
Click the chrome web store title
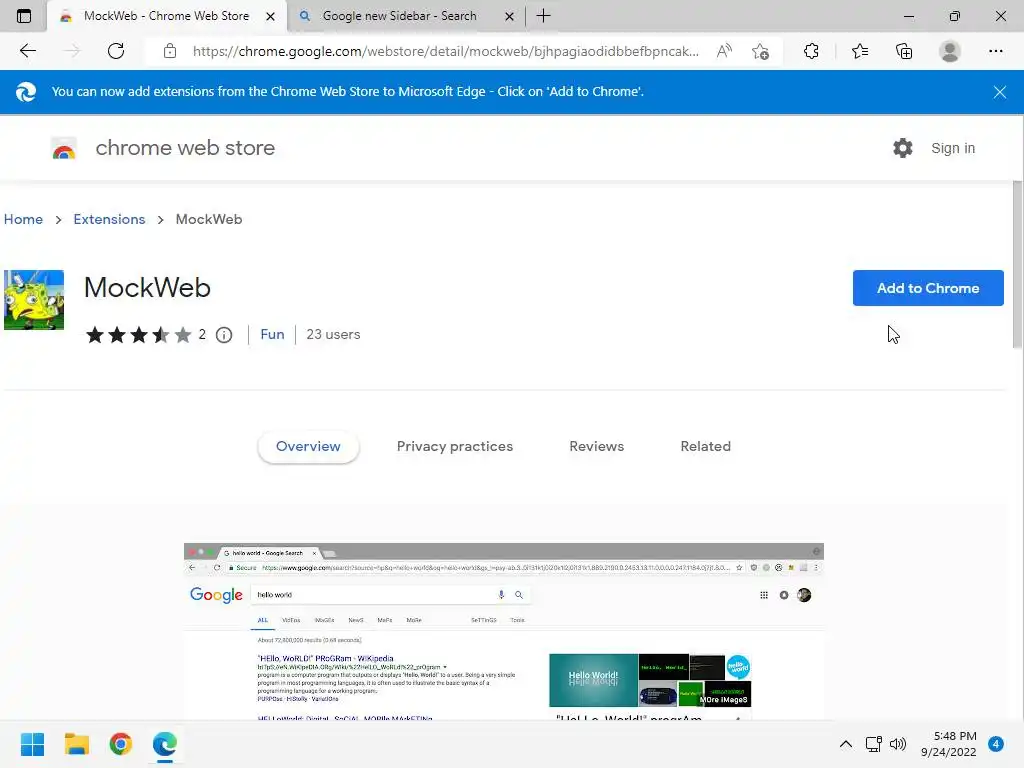point(185,148)
